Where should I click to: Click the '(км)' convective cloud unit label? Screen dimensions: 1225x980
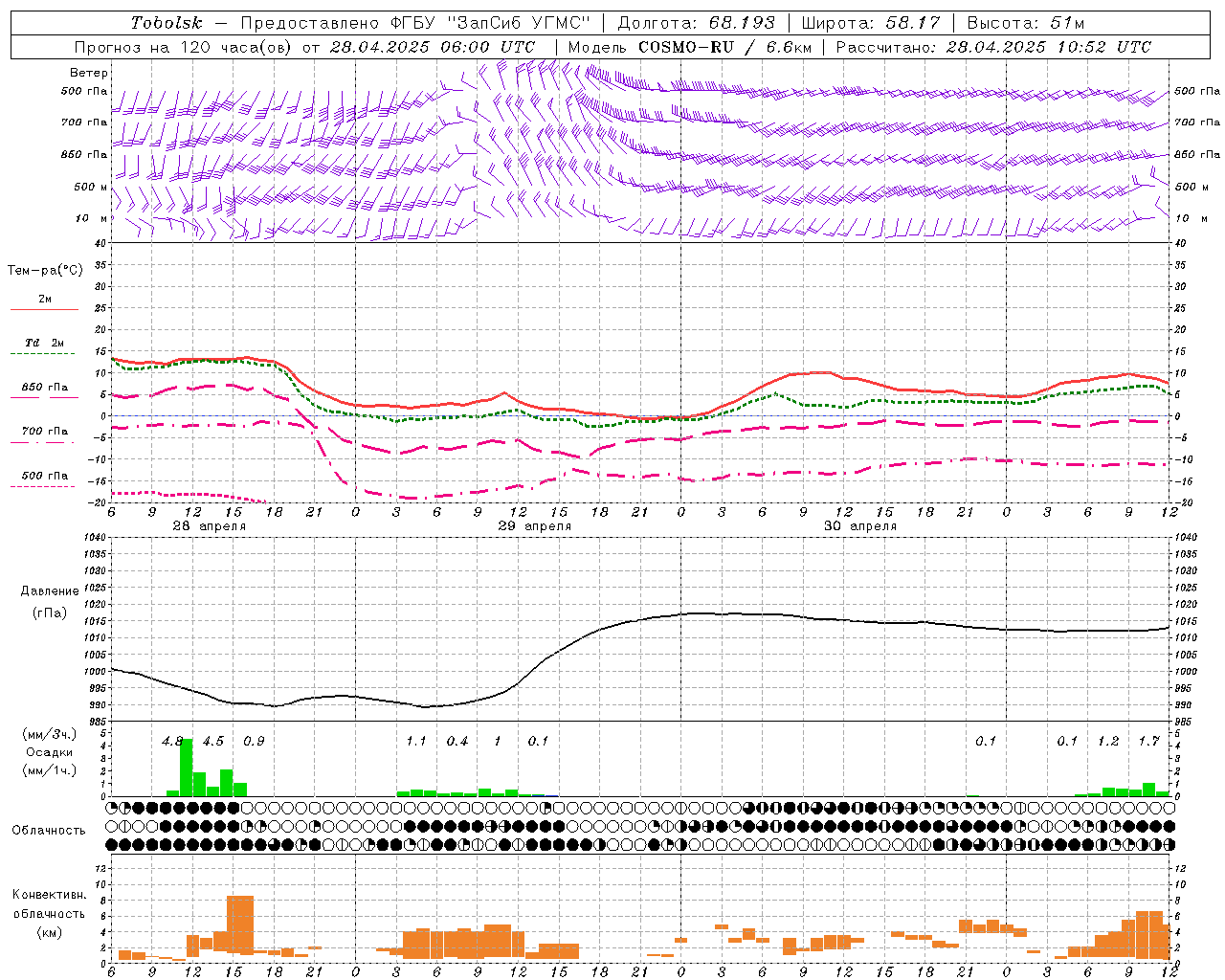point(50,932)
